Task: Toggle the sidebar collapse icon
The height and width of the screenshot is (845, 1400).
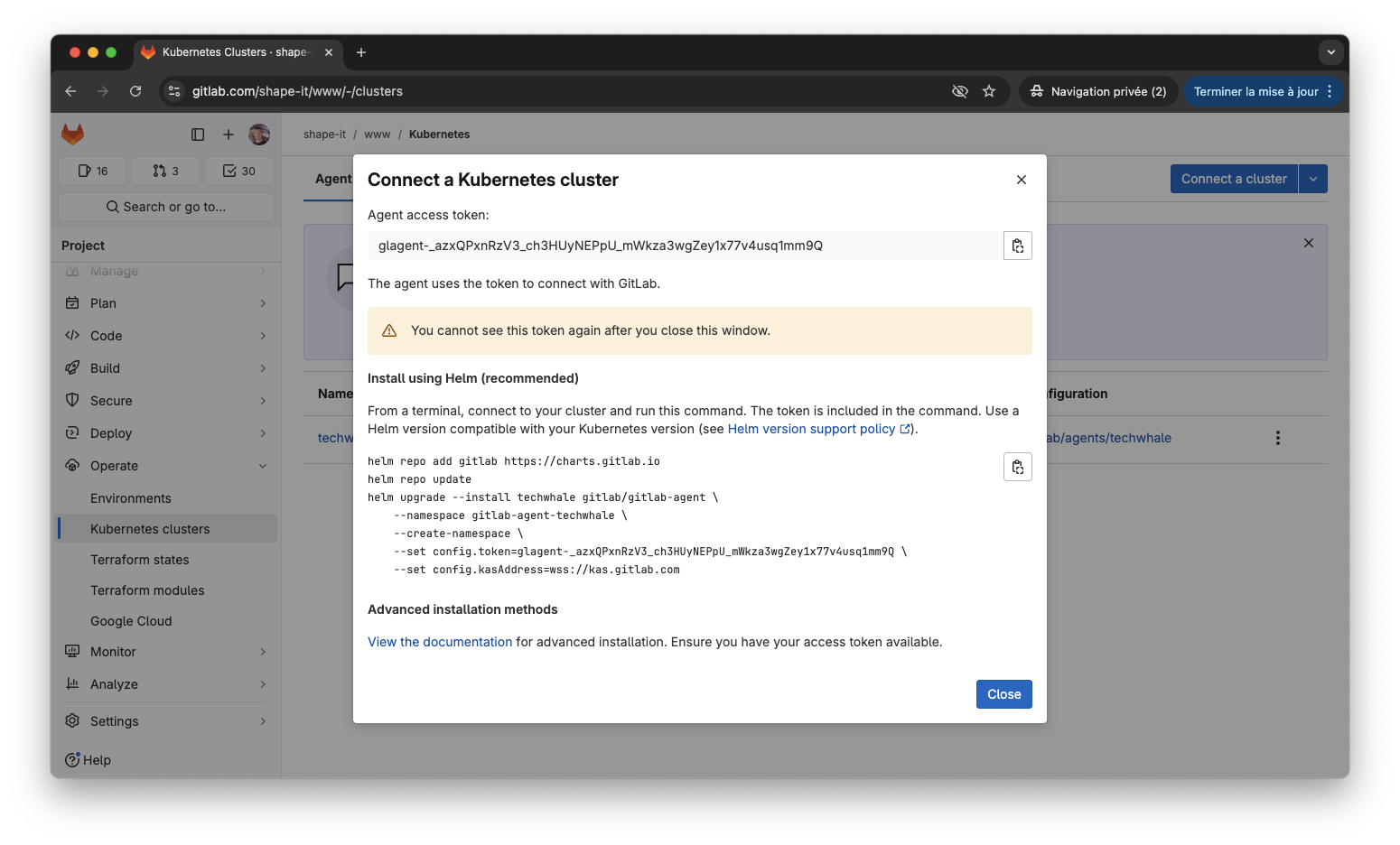Action: tap(198, 135)
